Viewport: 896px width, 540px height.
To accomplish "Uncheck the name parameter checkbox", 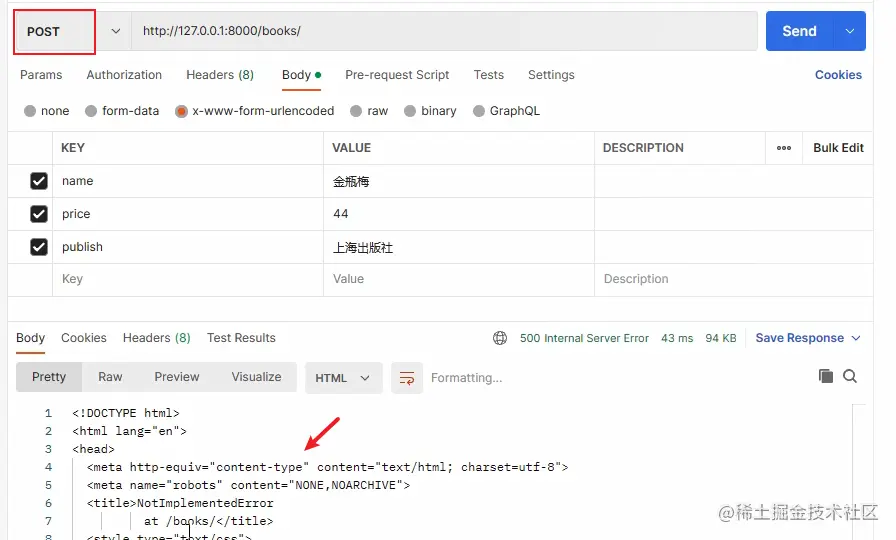I will [x=39, y=181].
